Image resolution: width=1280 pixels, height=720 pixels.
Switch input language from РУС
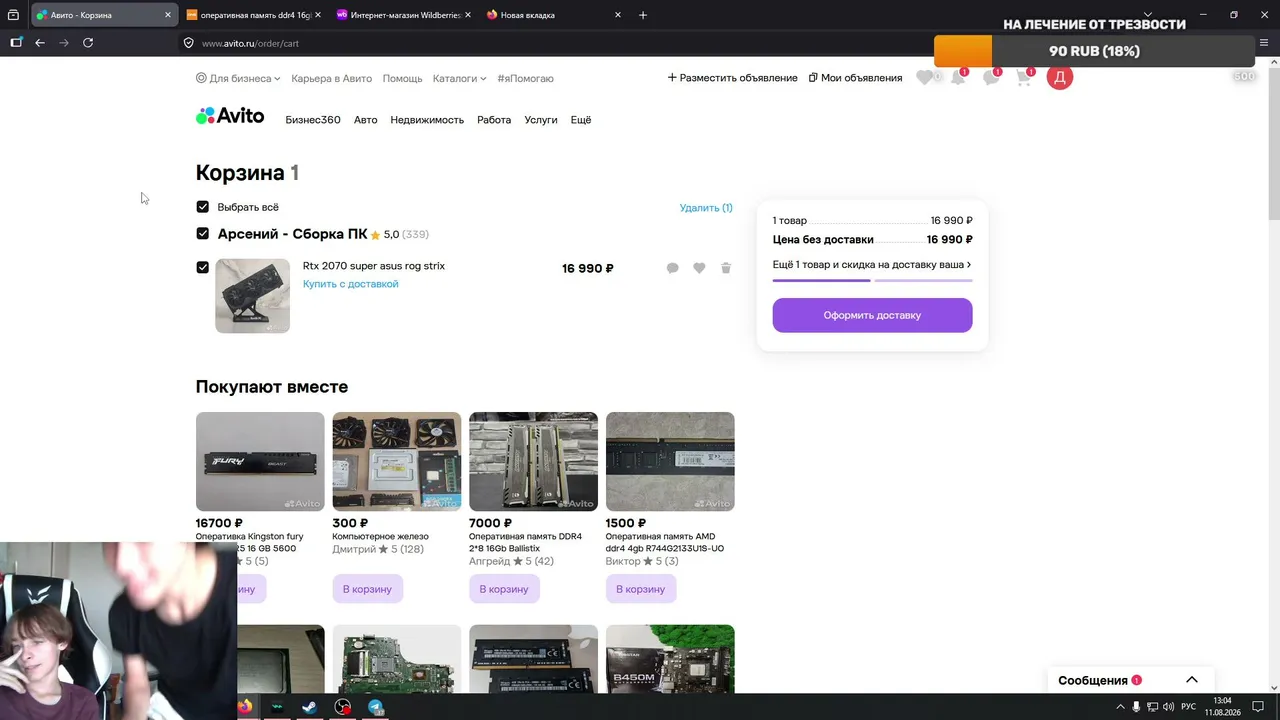coord(1189,707)
